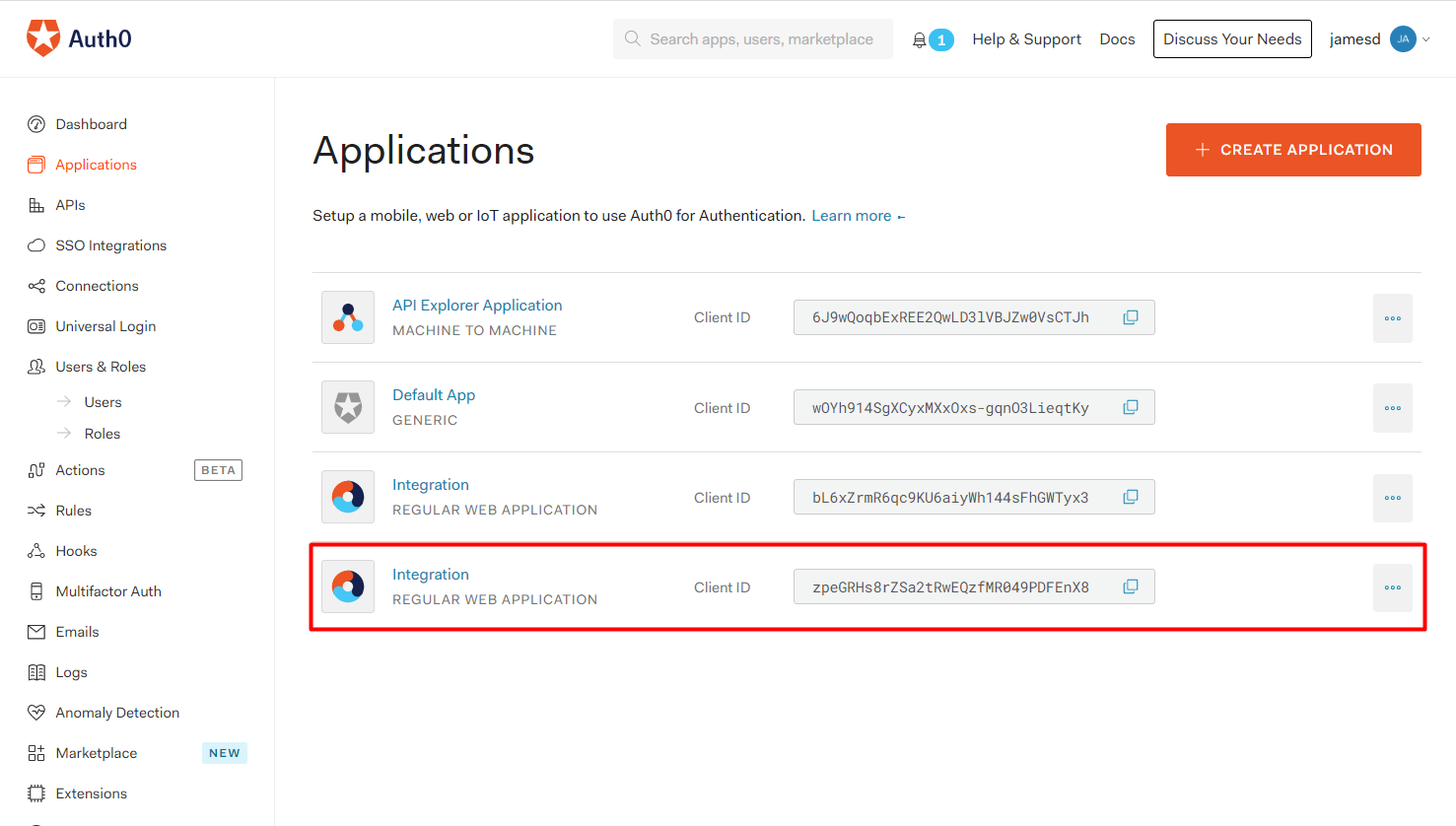Open the Default App link
The image size is (1456, 826).
coord(434,395)
